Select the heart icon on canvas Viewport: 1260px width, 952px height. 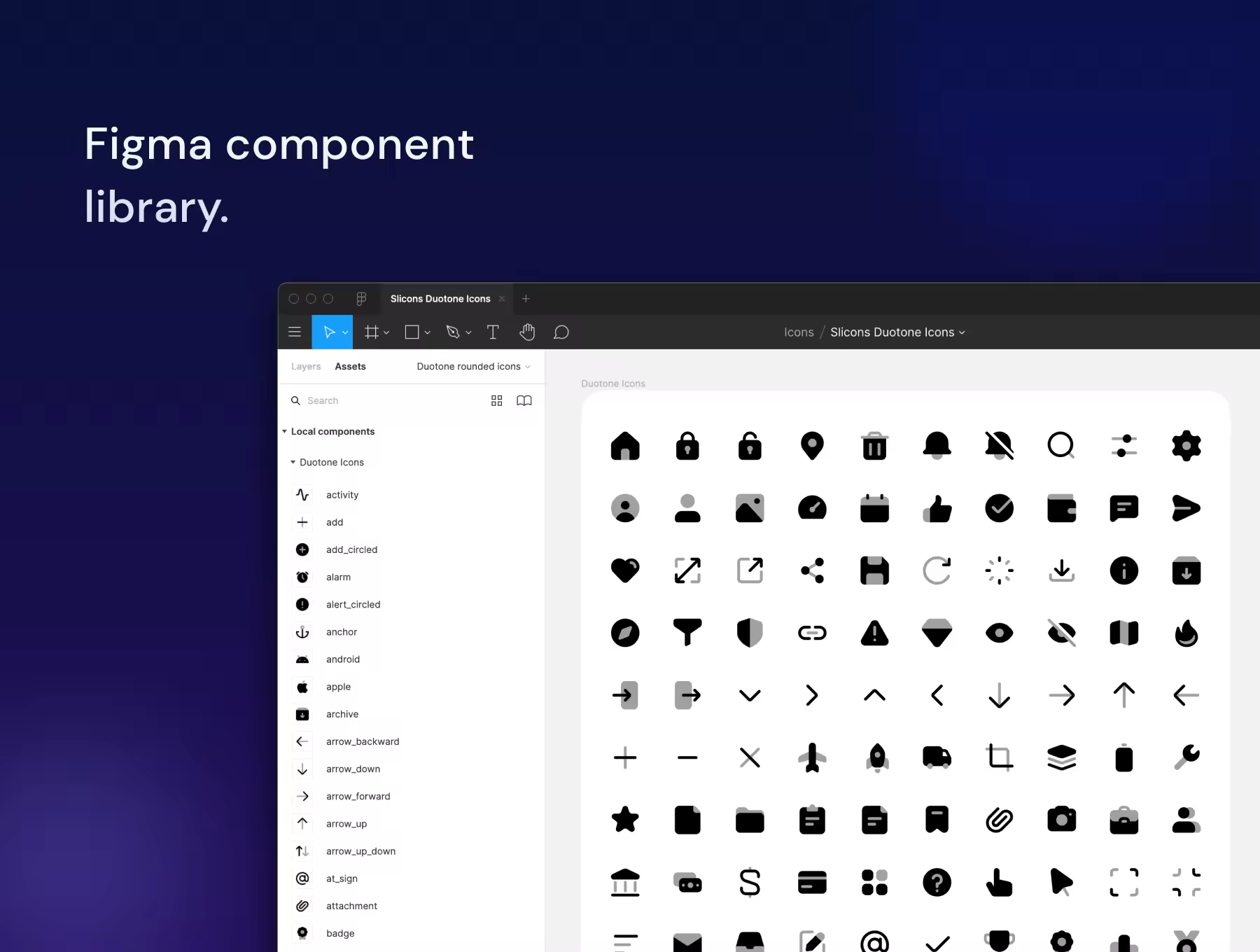click(x=625, y=570)
